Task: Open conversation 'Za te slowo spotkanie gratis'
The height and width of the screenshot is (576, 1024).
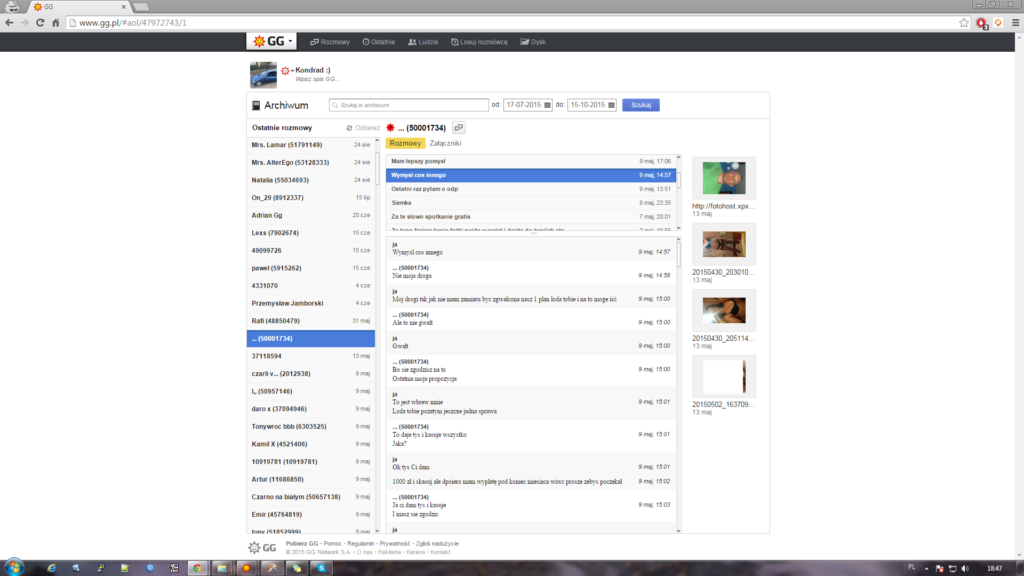Action: (x=530, y=217)
